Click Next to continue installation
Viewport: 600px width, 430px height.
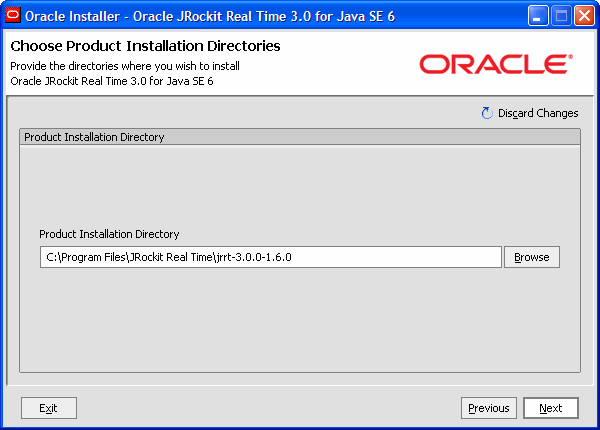[x=551, y=408]
